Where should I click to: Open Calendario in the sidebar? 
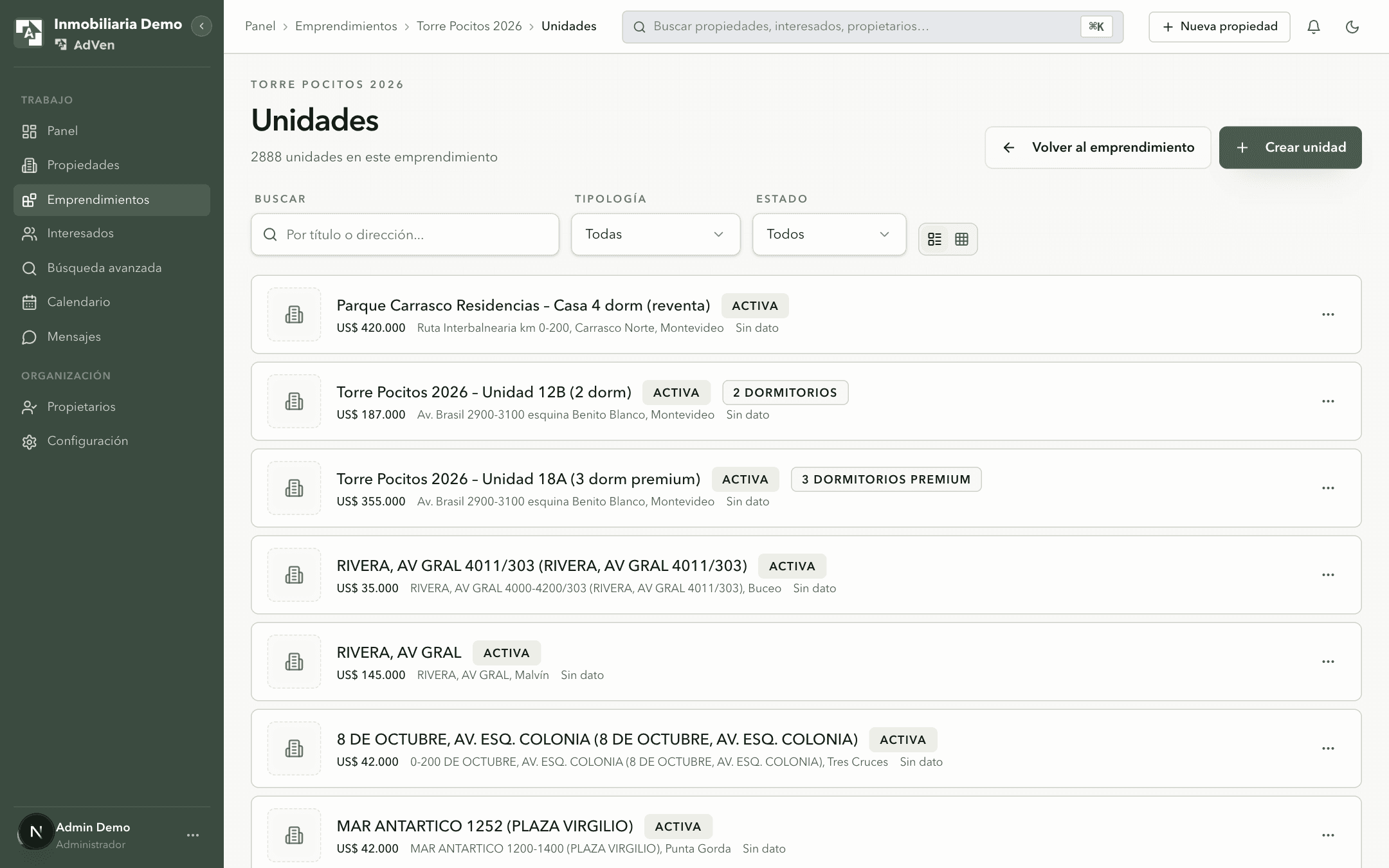click(112, 302)
